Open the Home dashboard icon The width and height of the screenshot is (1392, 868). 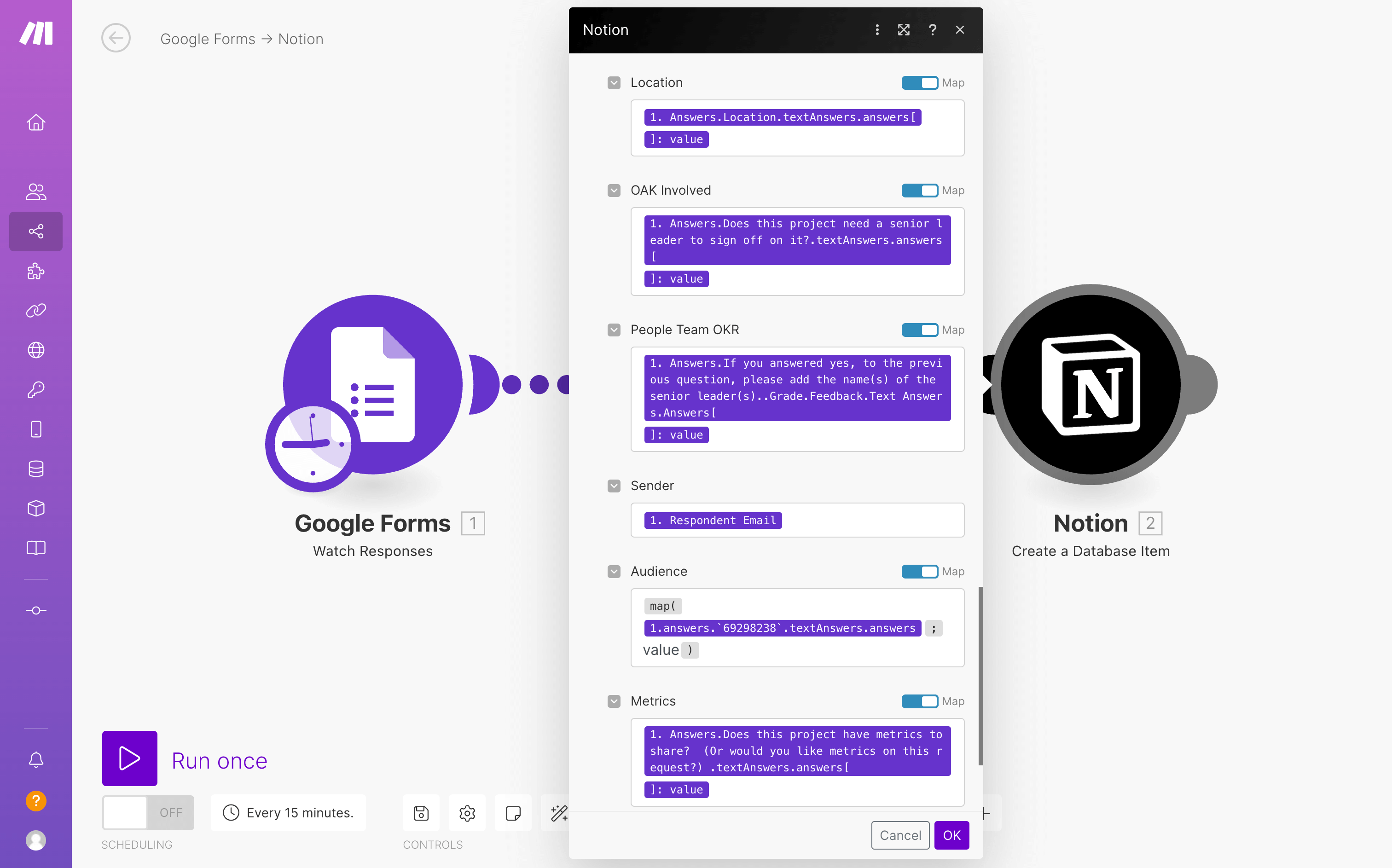[36, 122]
